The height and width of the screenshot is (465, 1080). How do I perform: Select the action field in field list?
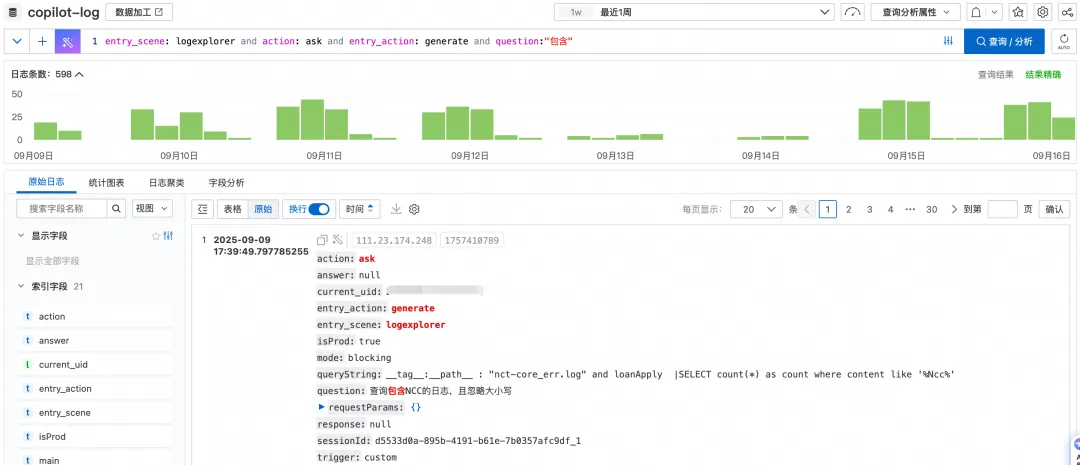pyautogui.click(x=94, y=317)
